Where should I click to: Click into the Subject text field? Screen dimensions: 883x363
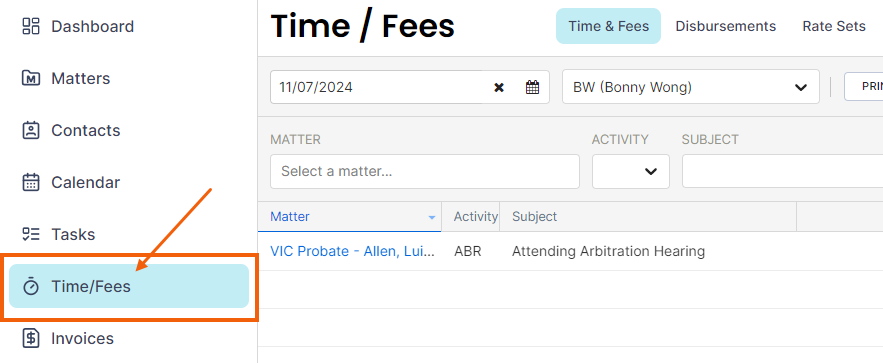pyautogui.click(x=782, y=171)
